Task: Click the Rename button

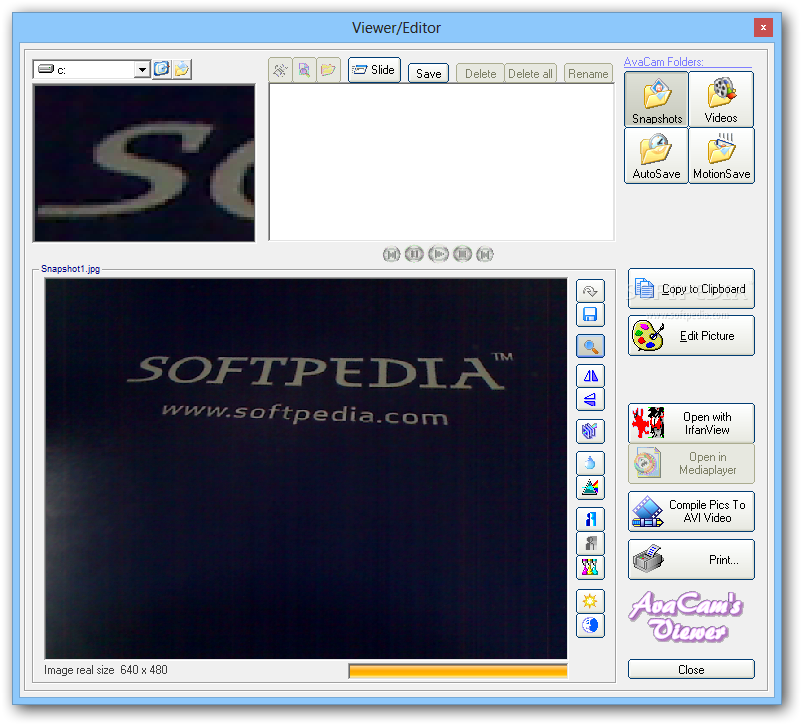Action: 588,74
